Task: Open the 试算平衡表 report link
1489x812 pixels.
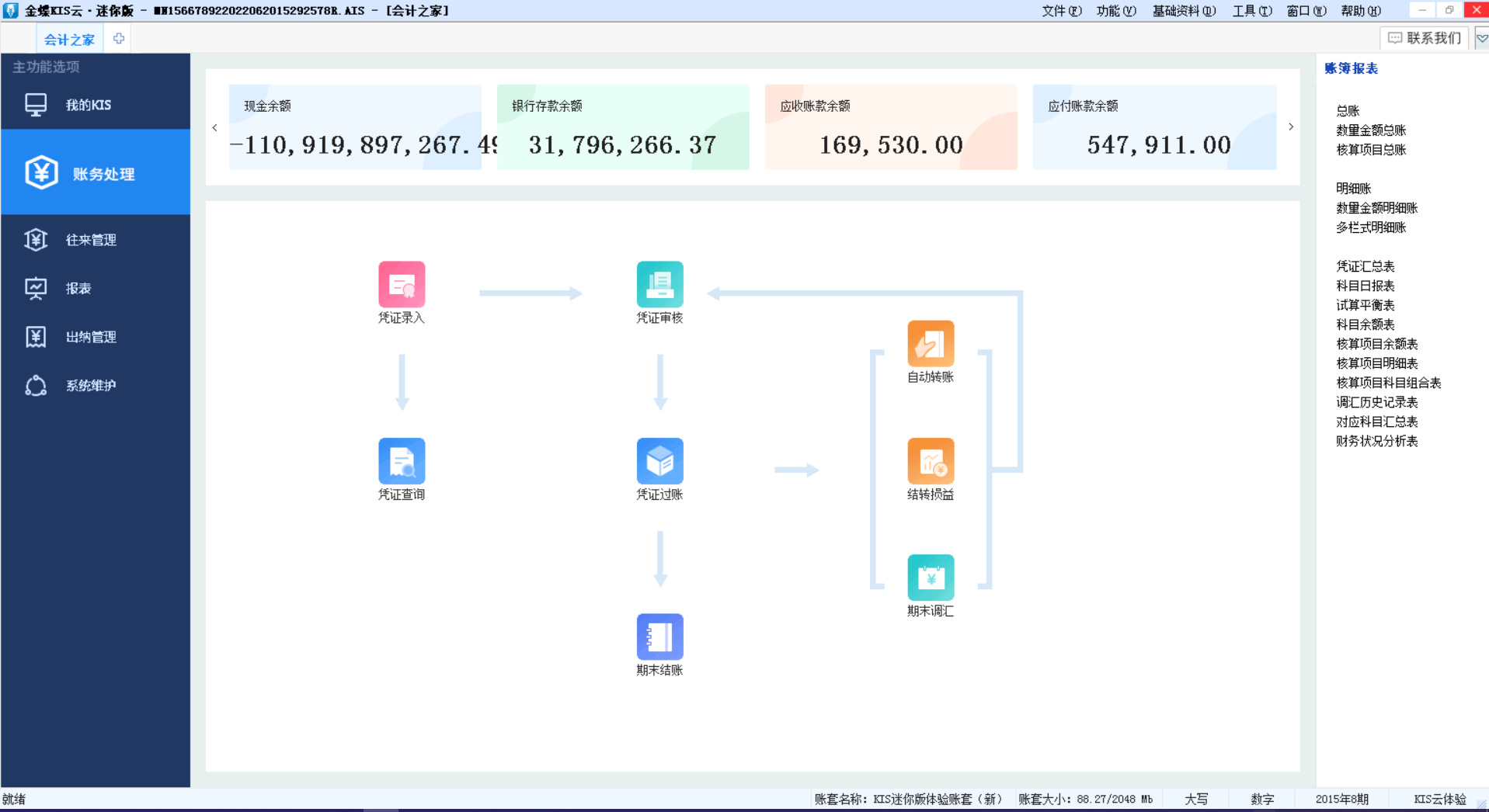Action: (x=1365, y=305)
